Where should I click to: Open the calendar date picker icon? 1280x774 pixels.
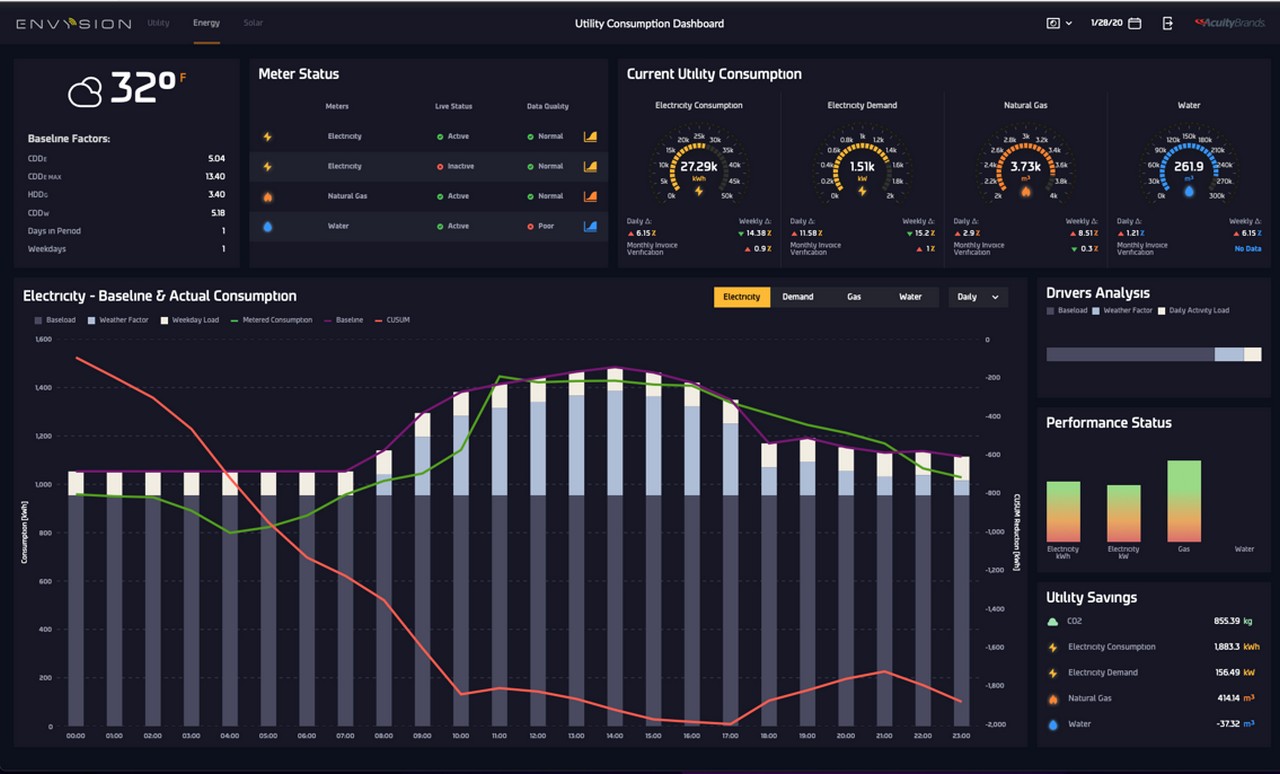tap(1134, 23)
